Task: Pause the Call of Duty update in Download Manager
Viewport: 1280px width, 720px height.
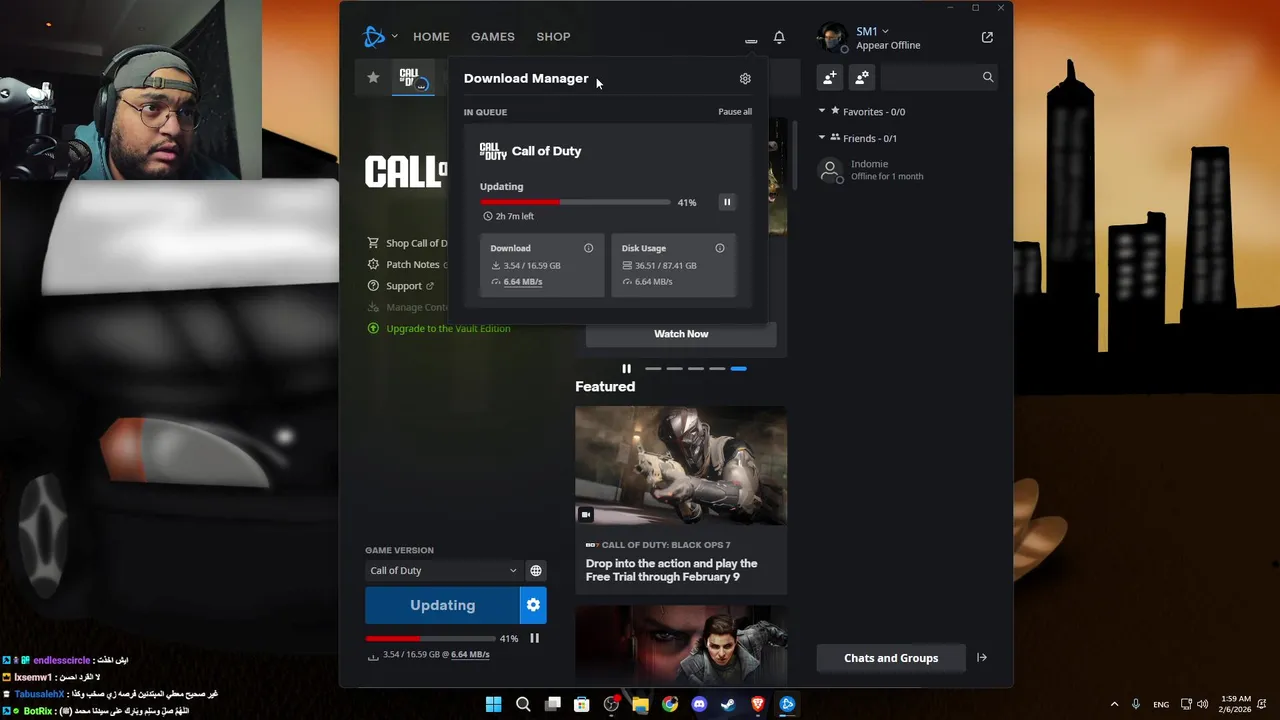Action: pos(727,202)
